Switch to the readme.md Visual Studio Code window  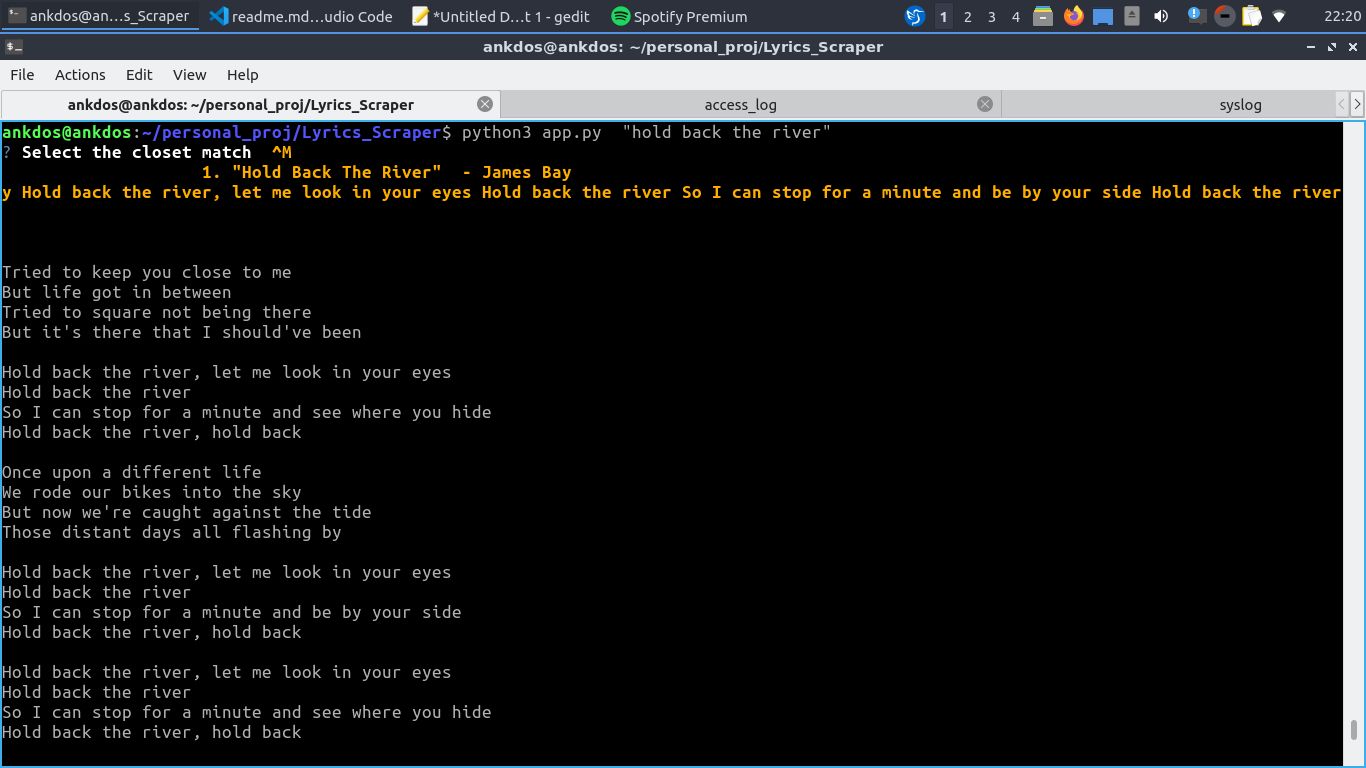click(x=302, y=16)
